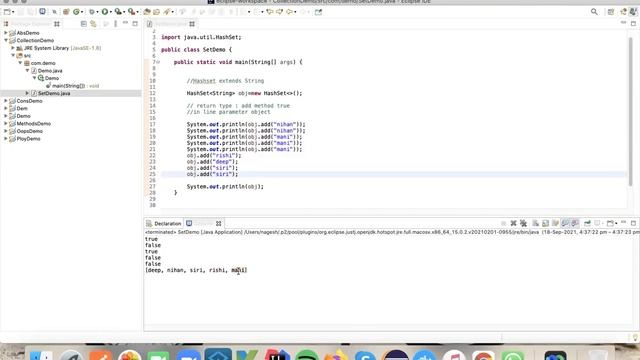Click the Search flashlight toolbar icon
Viewport: 640px width, 360px height.
tap(167, 12)
